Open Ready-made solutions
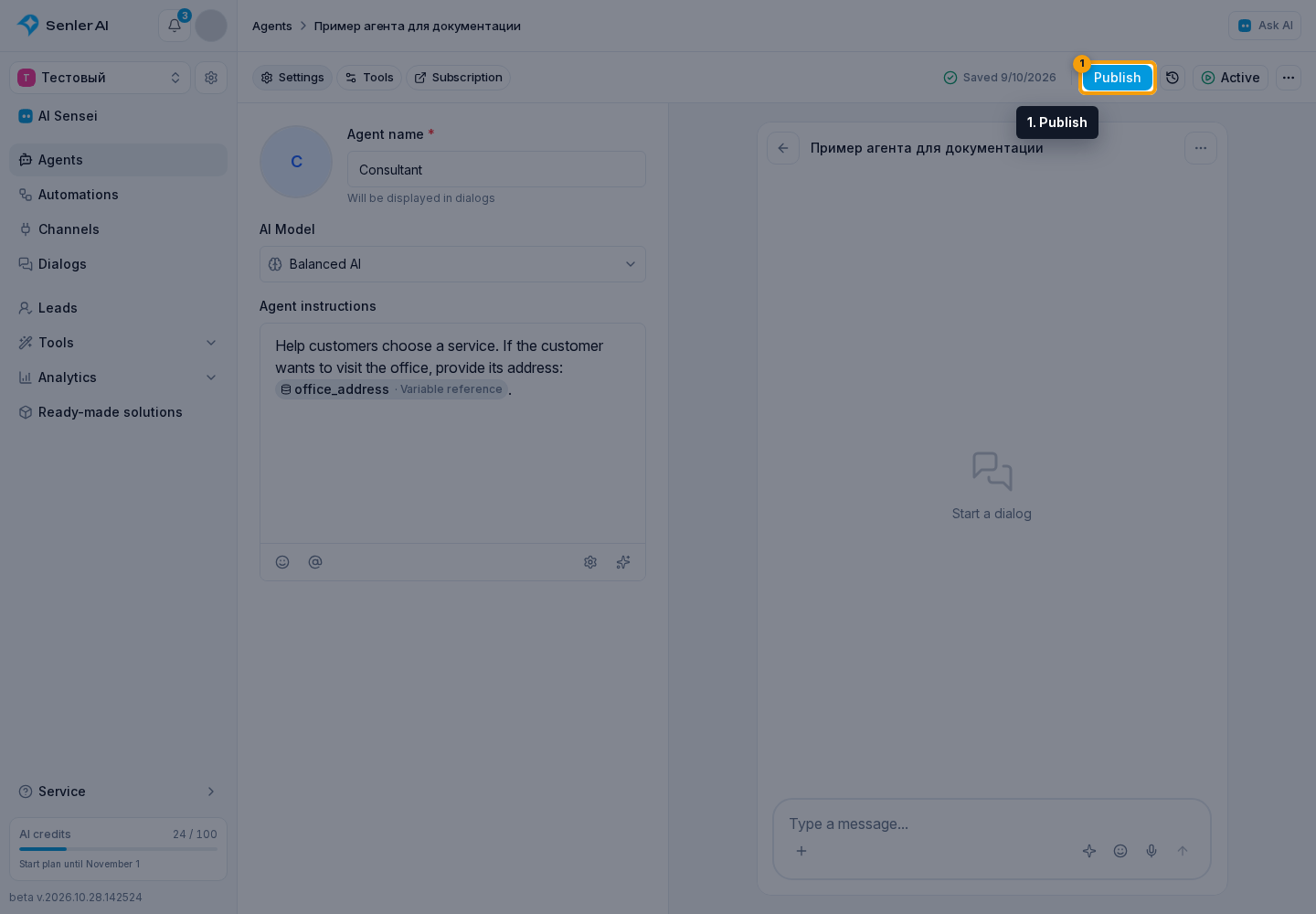Viewport: 1316px width, 914px height. coord(119,412)
